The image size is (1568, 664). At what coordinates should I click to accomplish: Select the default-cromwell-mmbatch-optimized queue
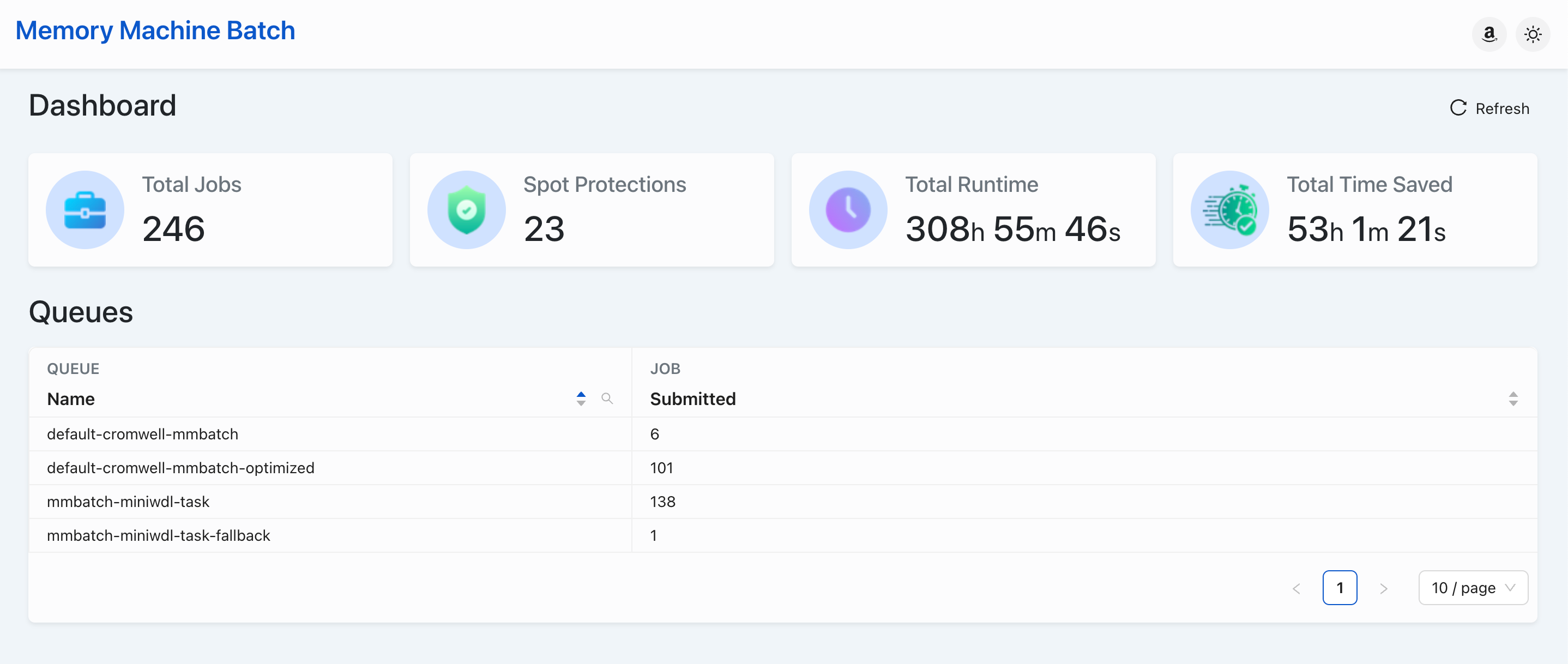181,468
